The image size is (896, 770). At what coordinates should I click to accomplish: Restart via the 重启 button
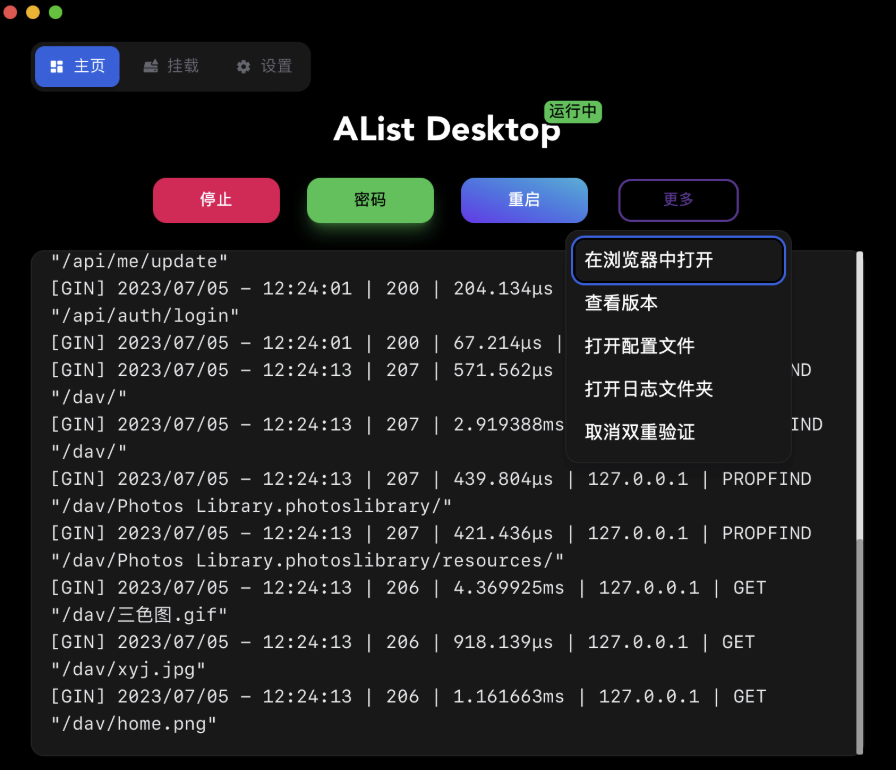pos(524,200)
